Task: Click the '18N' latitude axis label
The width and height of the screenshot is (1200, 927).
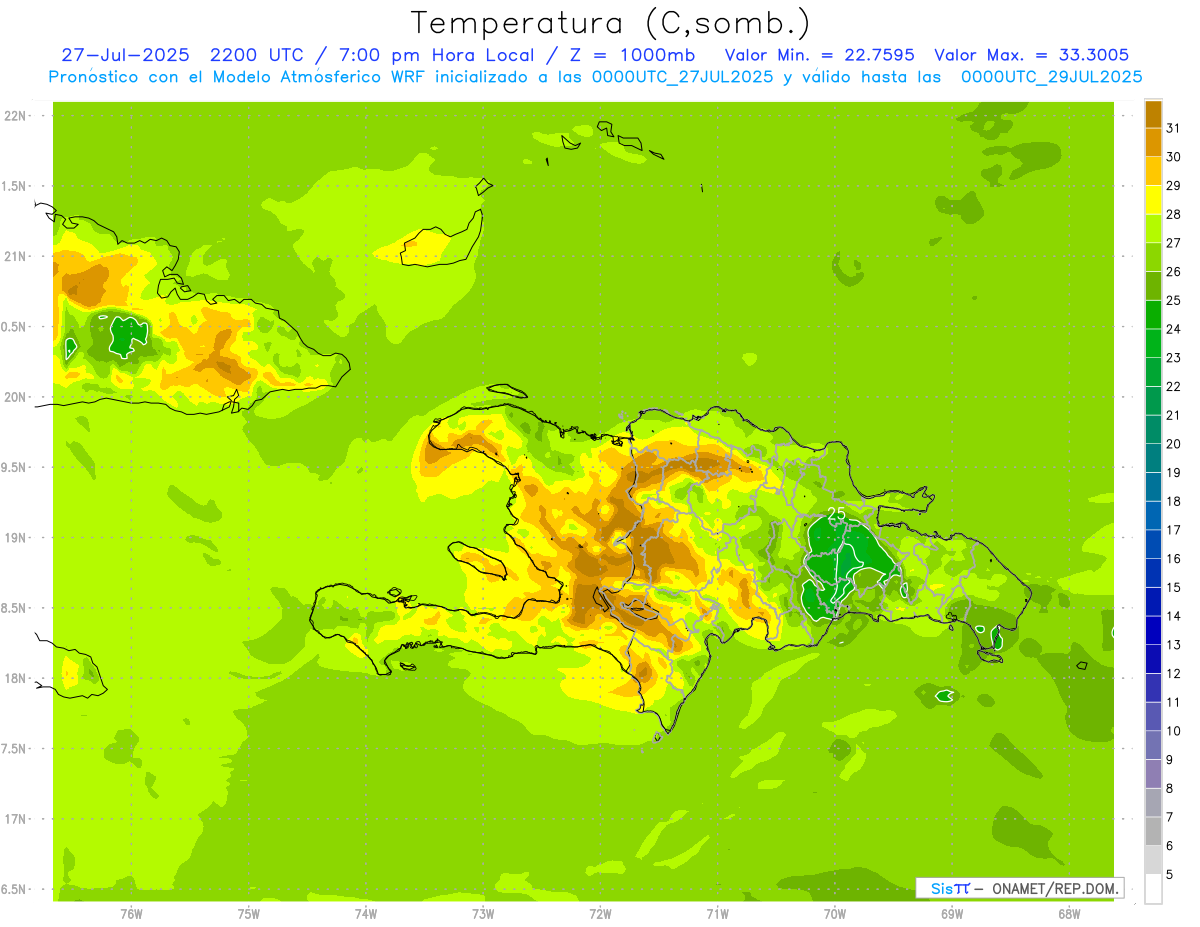Action: pyautogui.click(x=15, y=678)
